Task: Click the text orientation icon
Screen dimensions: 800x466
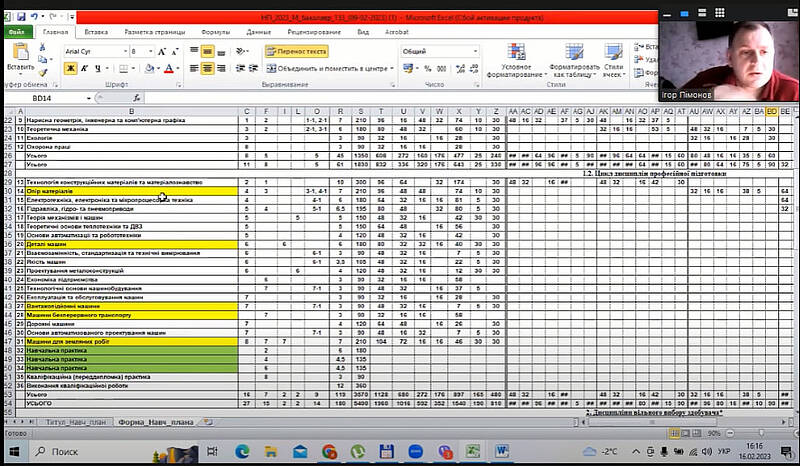Action: click(x=240, y=52)
